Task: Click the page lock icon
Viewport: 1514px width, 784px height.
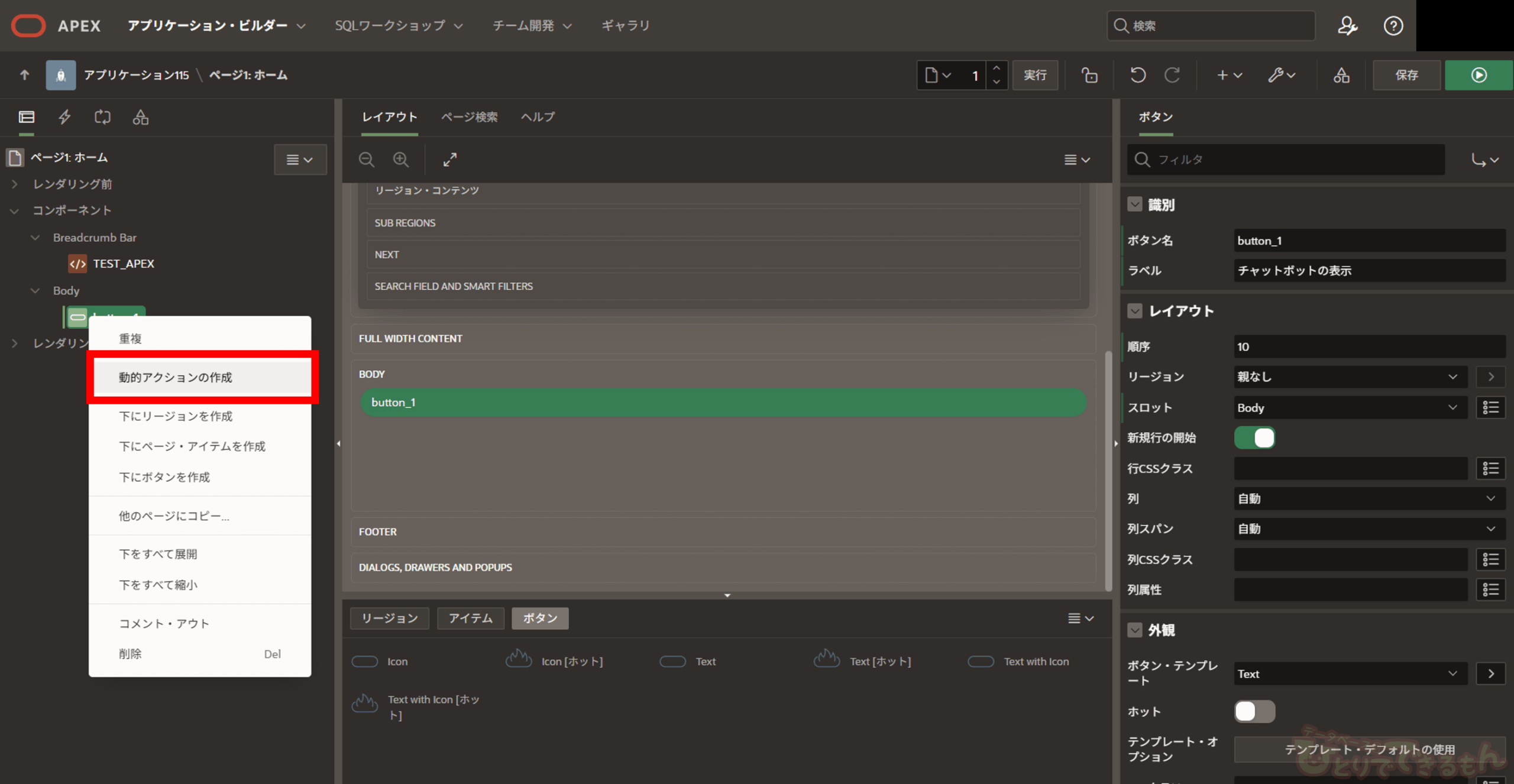Action: tap(1089, 75)
